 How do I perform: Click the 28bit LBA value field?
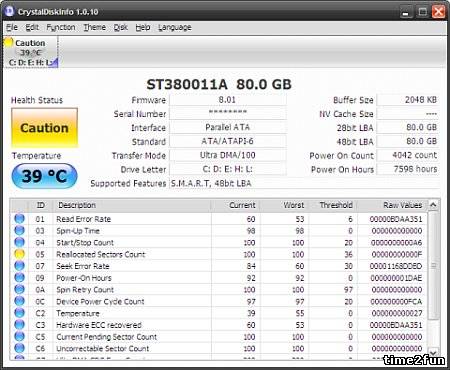pos(408,127)
